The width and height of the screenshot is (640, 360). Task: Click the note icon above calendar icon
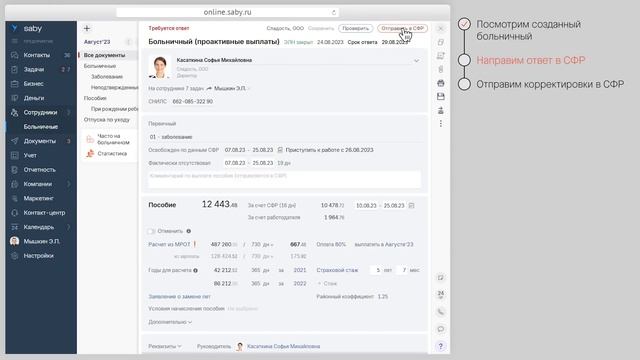[x=440, y=278]
